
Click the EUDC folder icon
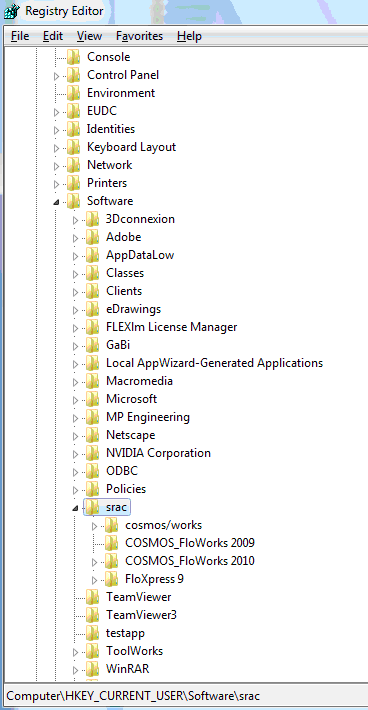click(73, 111)
